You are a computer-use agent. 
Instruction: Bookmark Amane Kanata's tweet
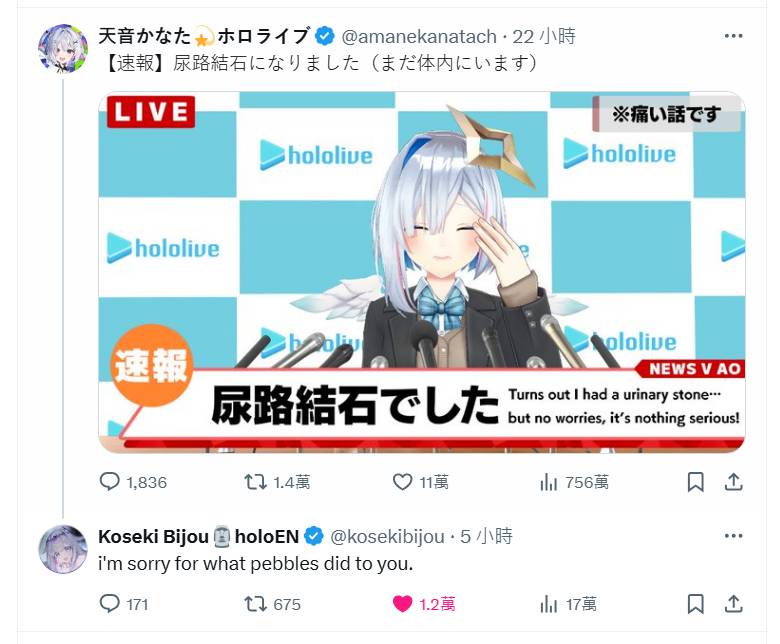pyautogui.click(x=695, y=482)
